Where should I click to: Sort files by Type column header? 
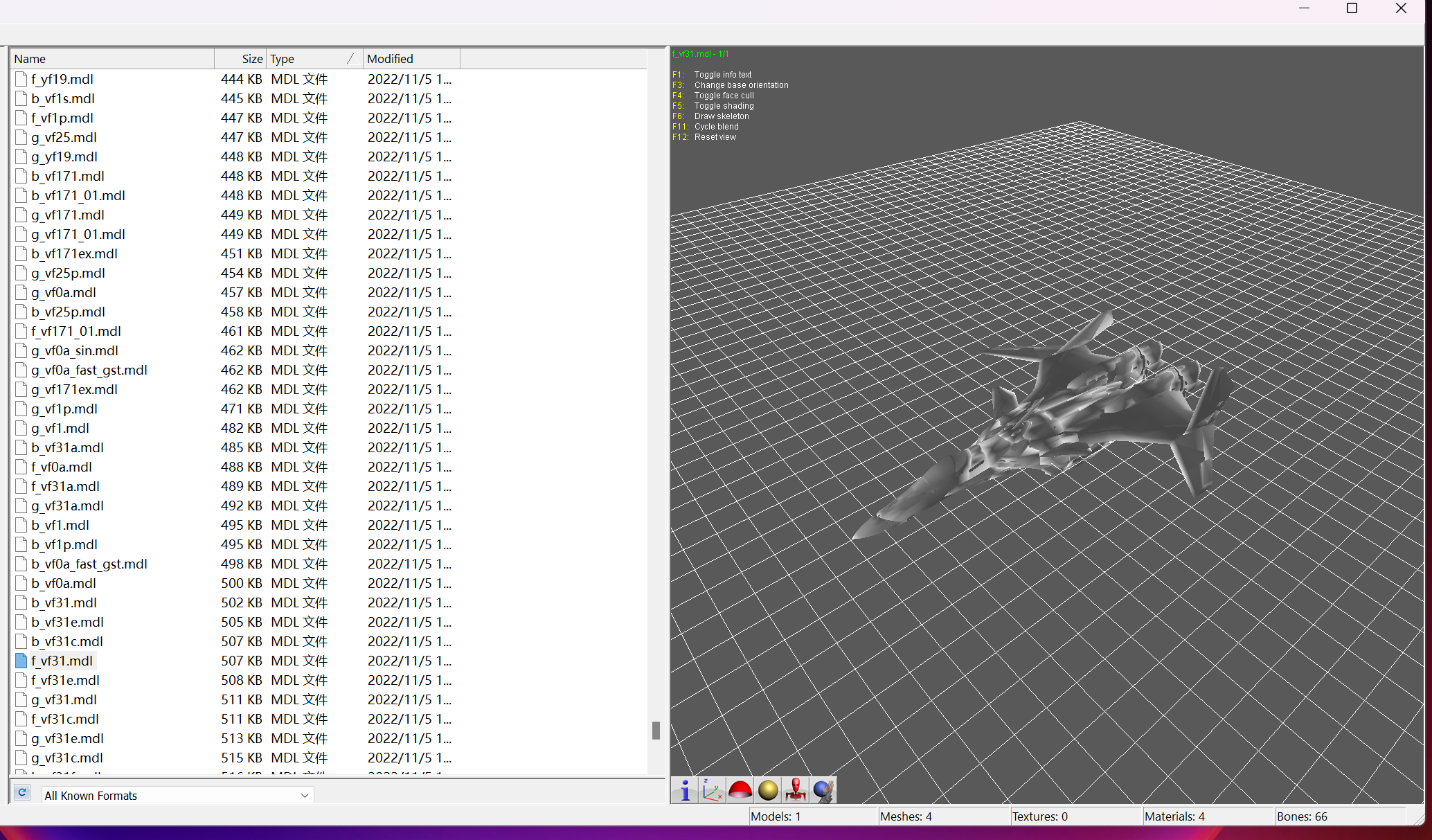(314, 59)
